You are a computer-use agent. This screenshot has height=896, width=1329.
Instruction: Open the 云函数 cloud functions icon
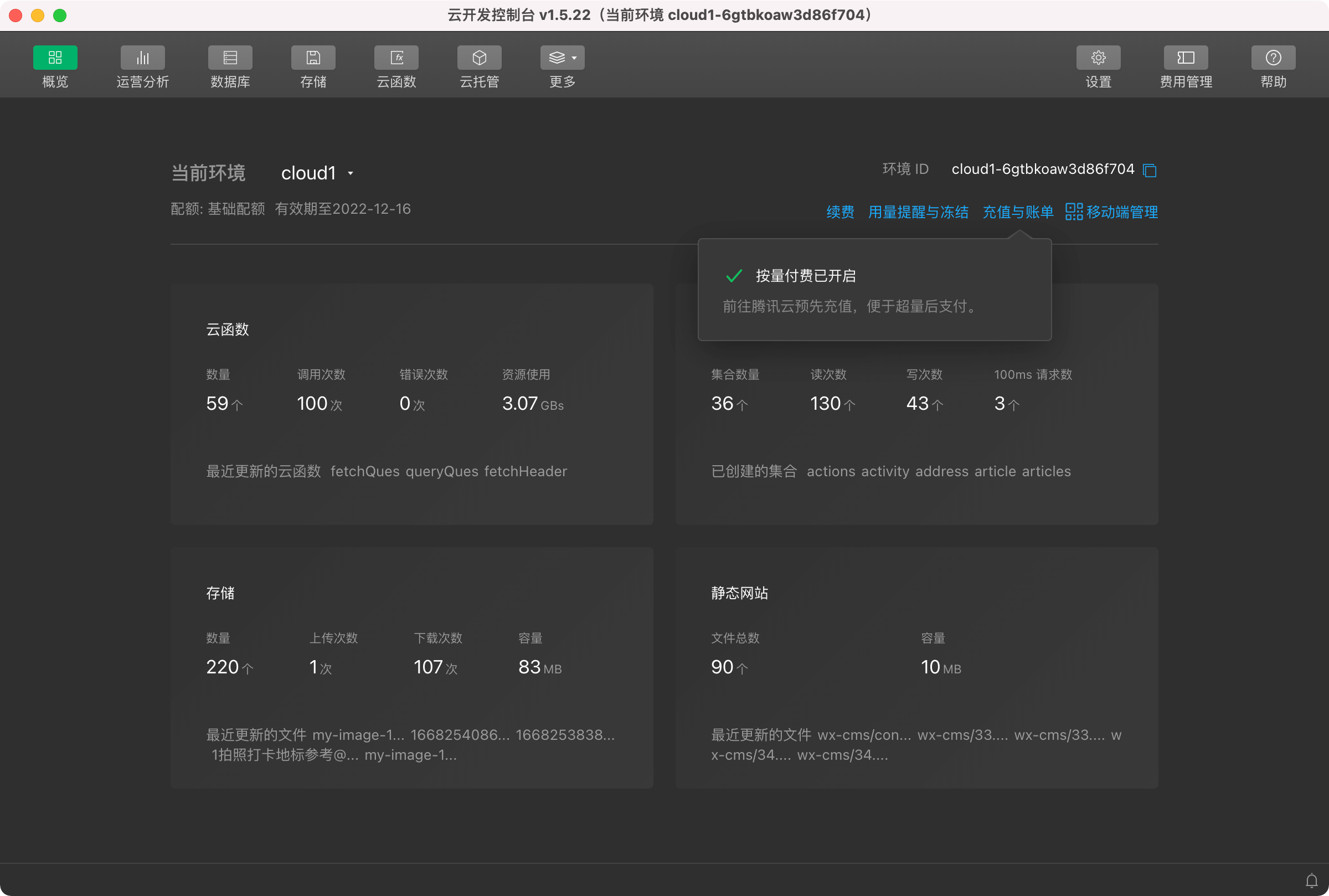tap(396, 58)
